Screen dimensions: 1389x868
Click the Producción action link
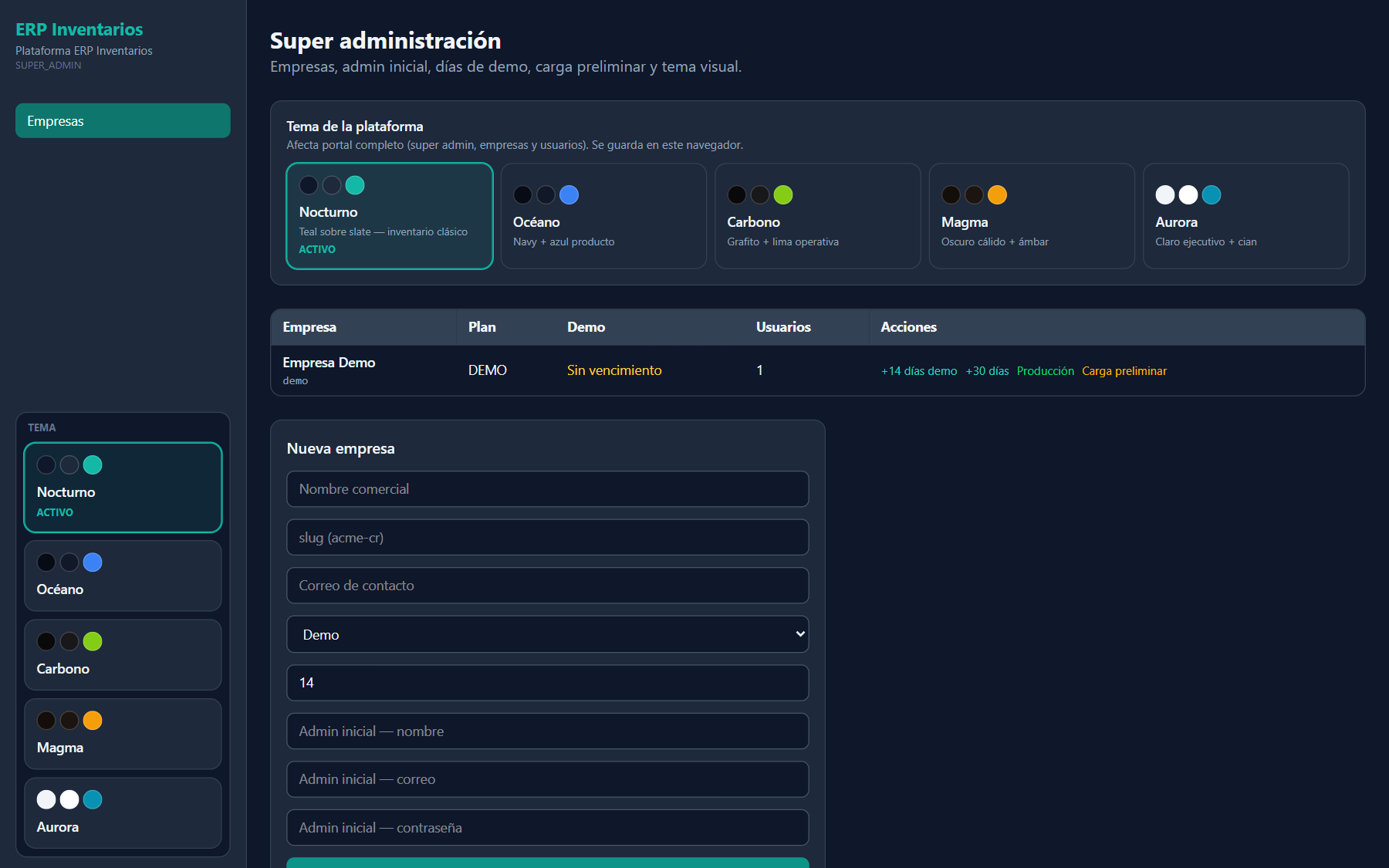click(1046, 371)
